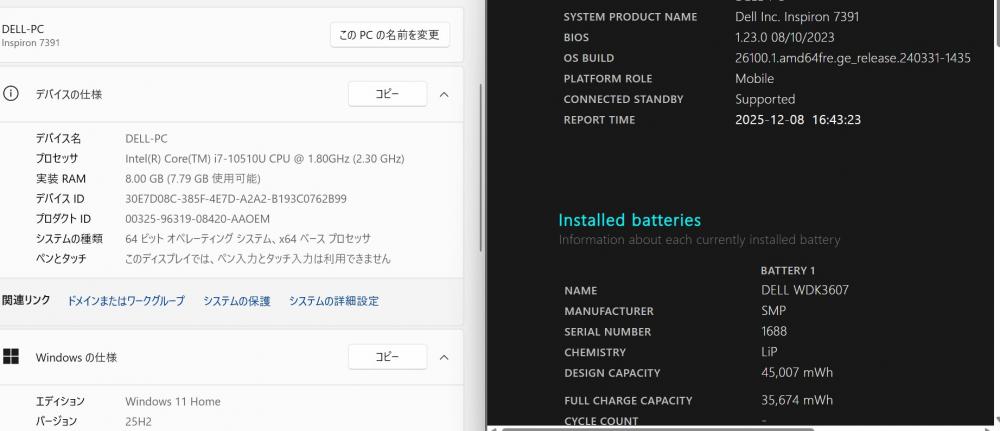Select the 64-bit system type value
This screenshot has height=431, width=1000.
(x=248, y=239)
